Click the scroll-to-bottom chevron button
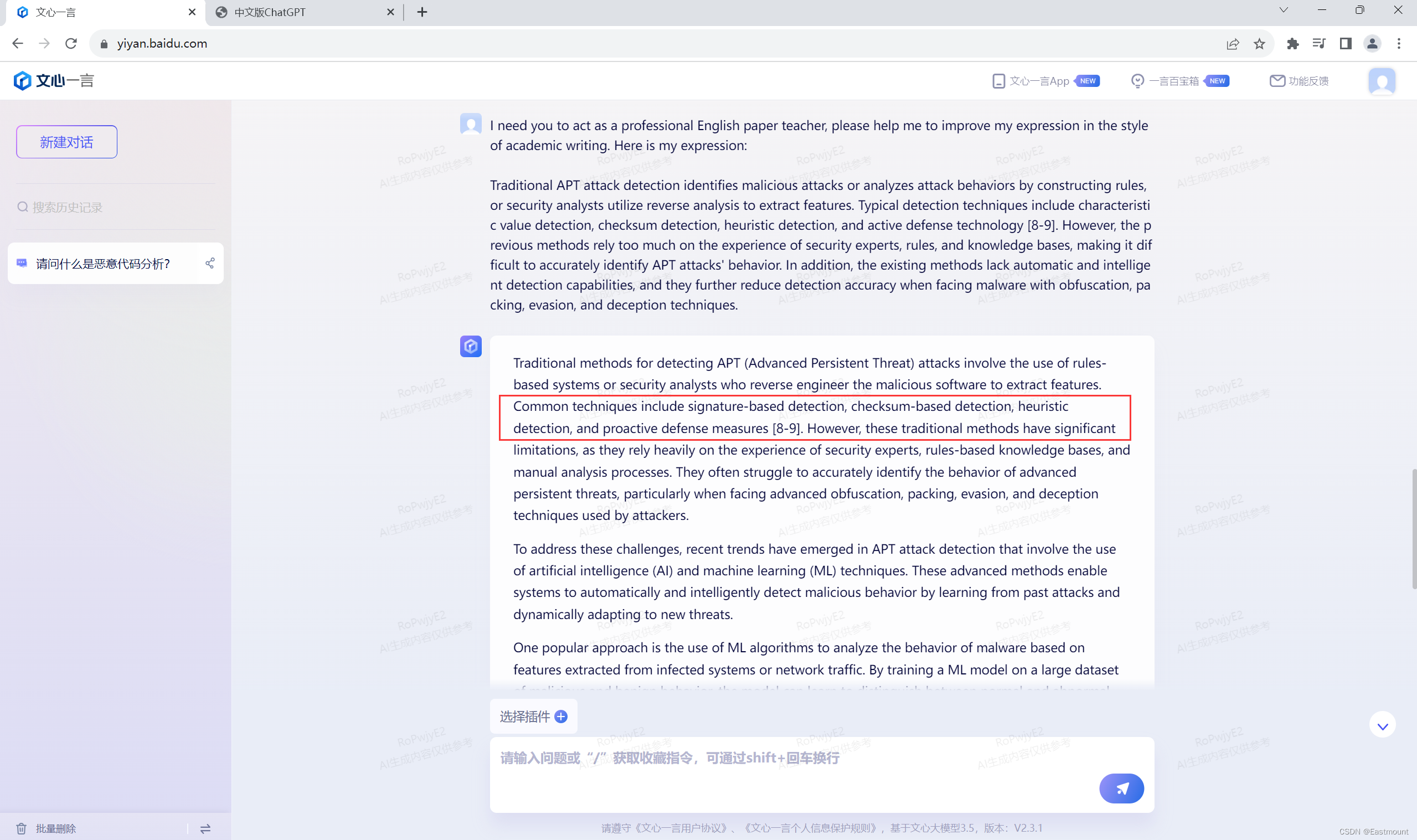Screen dimensions: 1417x840 [1382, 725]
